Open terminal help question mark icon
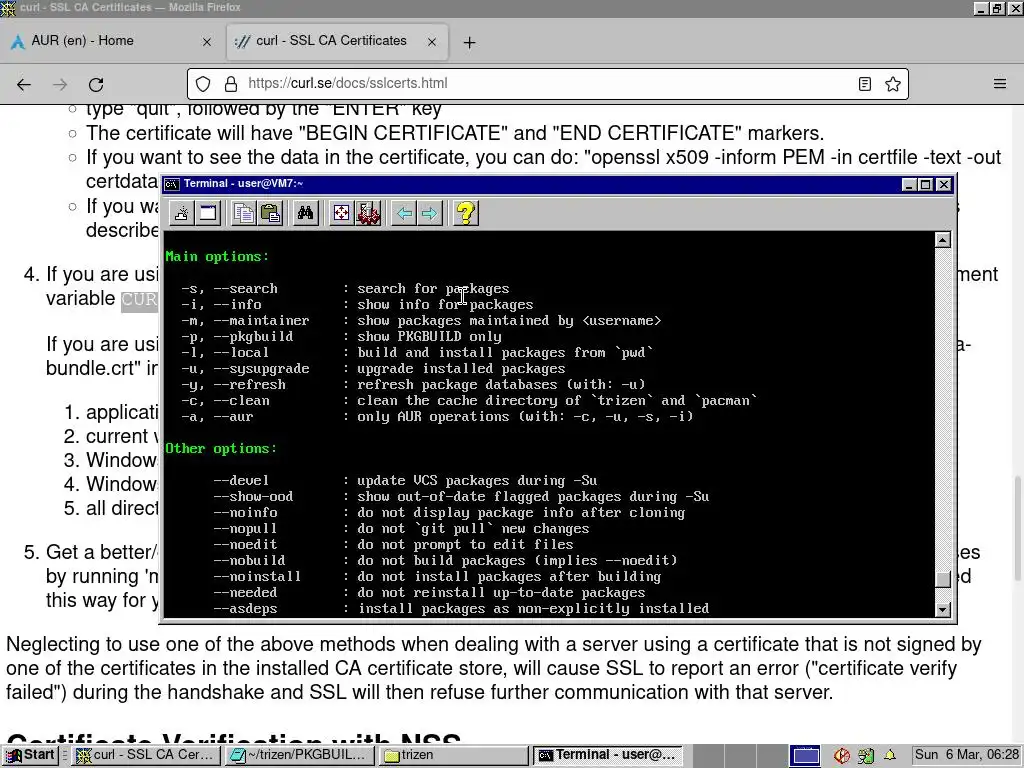This screenshot has width=1024, height=768. coord(466,213)
